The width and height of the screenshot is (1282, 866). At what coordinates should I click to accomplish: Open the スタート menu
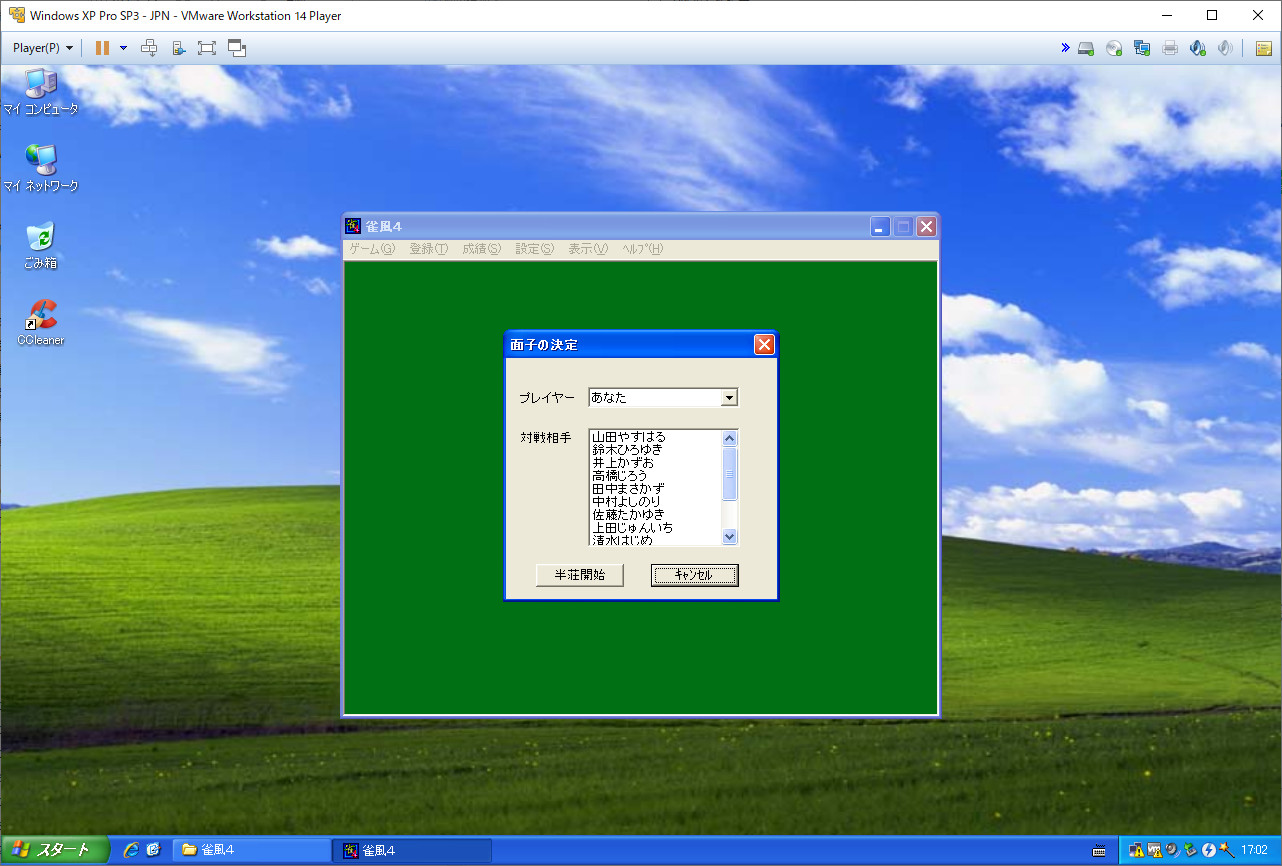55,850
